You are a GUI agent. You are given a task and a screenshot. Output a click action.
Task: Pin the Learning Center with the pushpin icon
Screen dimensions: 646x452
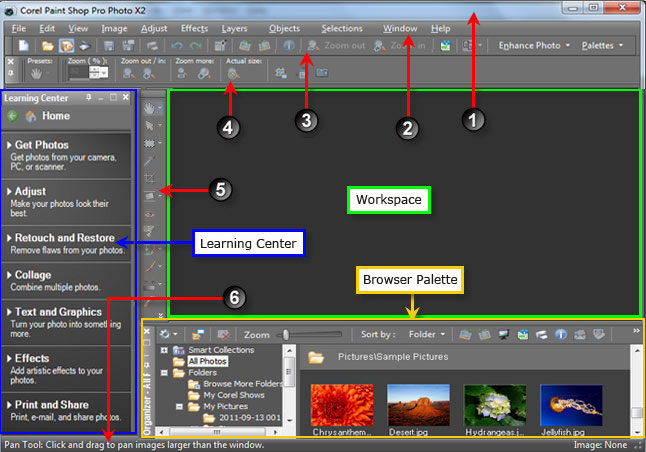[89, 97]
